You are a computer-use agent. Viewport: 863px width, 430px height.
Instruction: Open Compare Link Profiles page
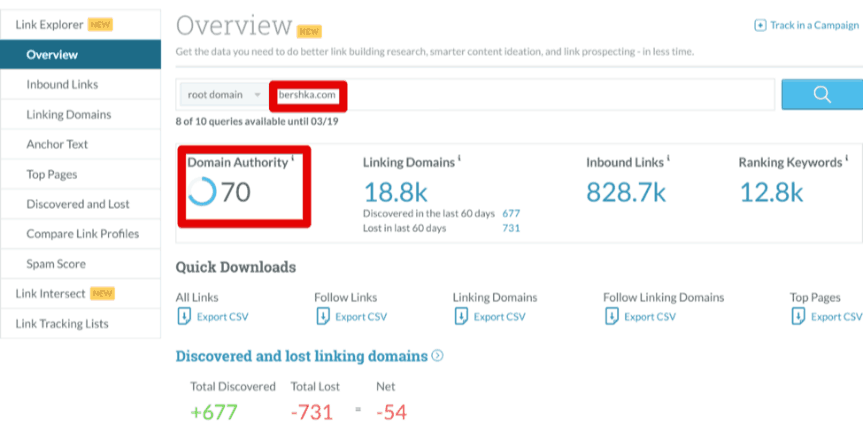82,234
